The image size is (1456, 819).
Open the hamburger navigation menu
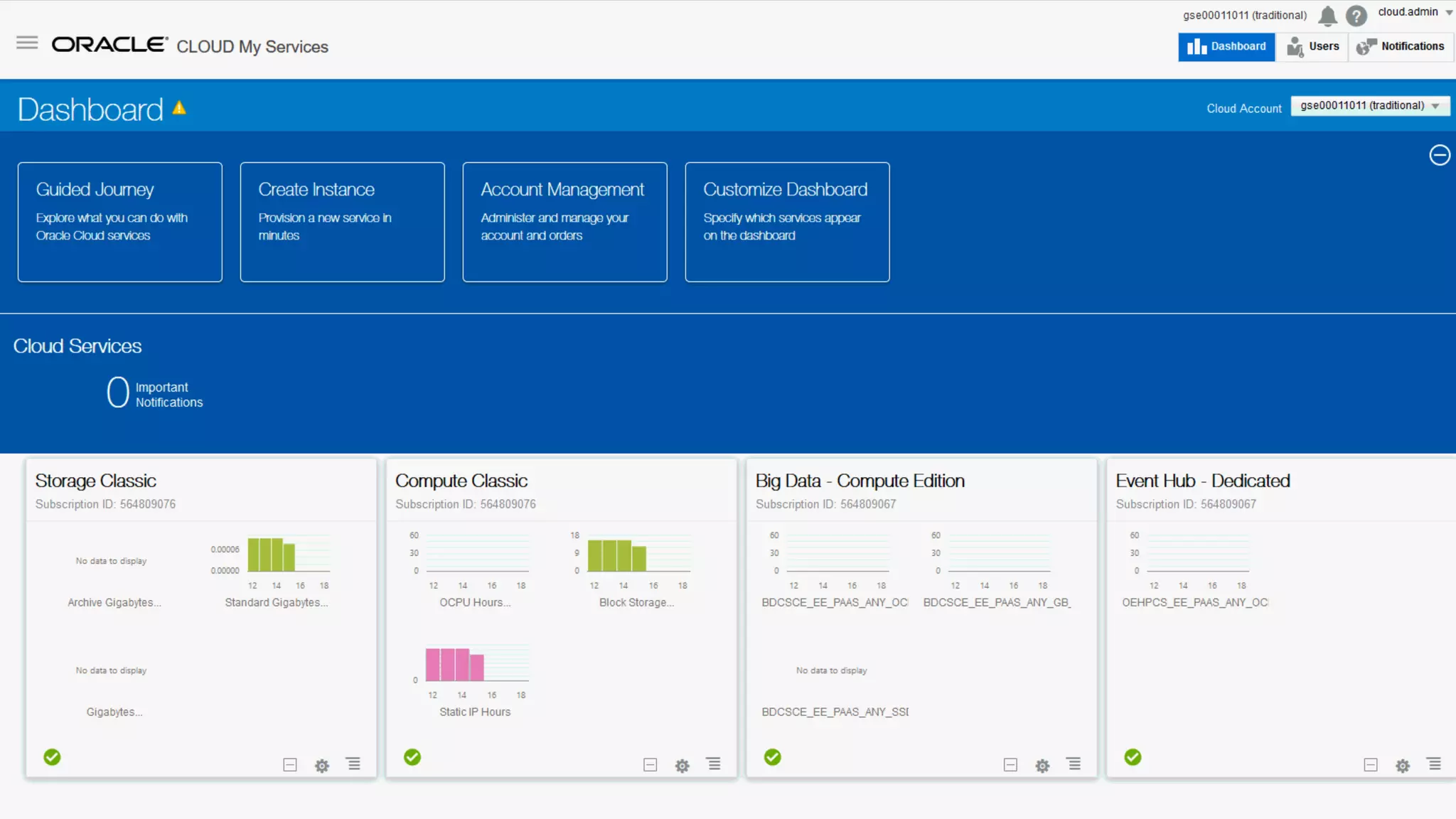coord(27,43)
